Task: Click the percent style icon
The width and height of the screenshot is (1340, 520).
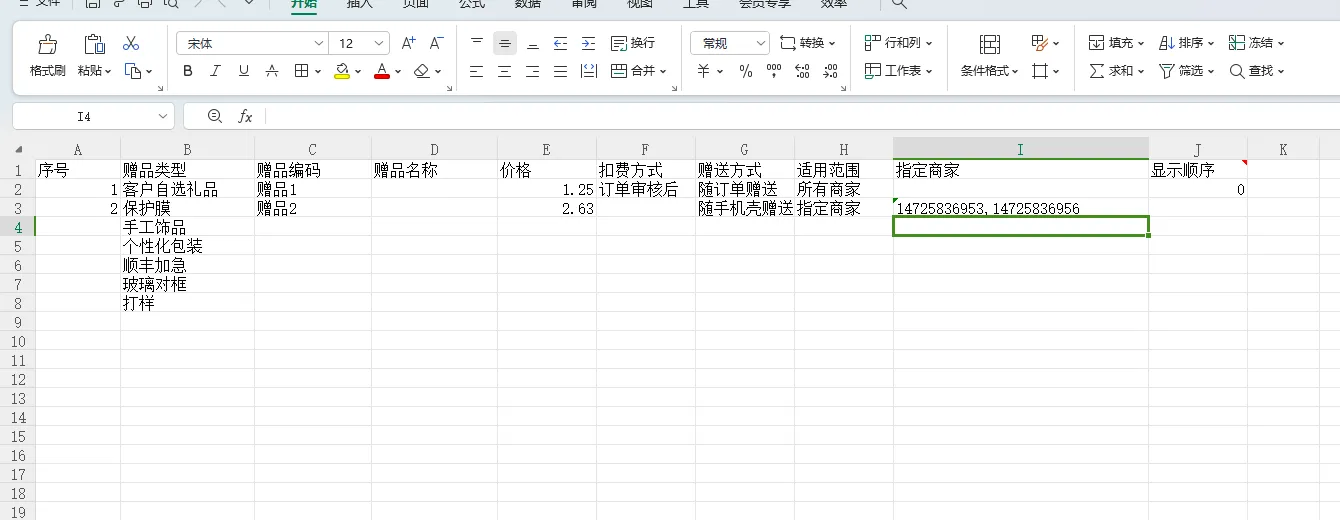Action: [x=745, y=71]
